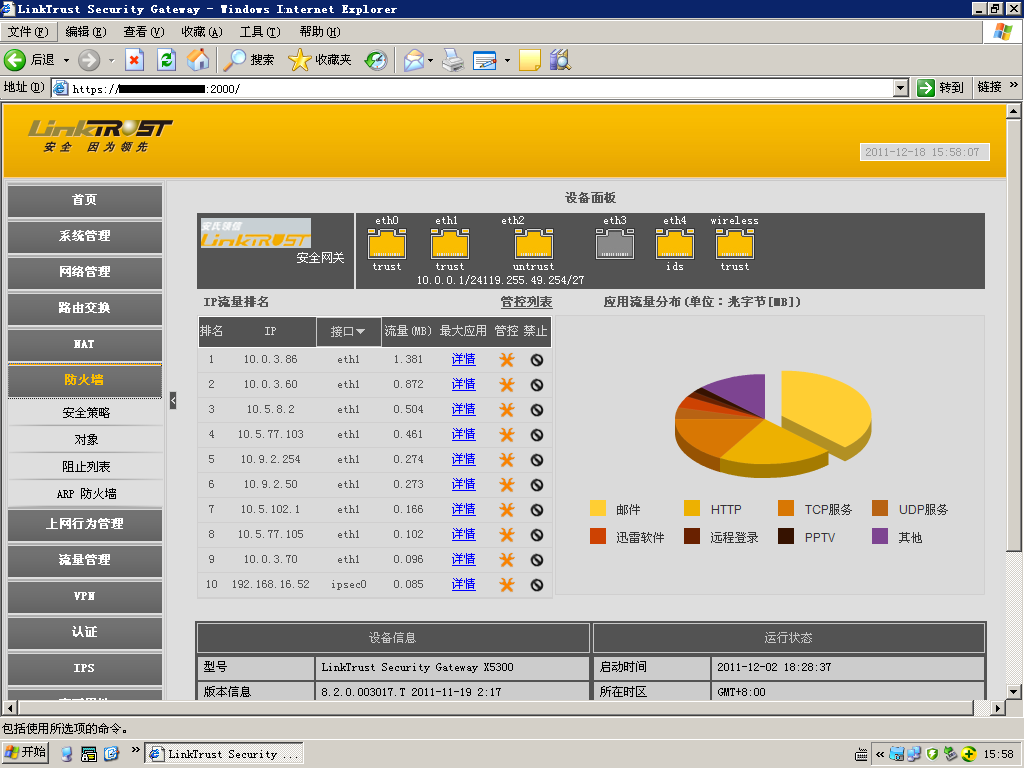This screenshot has height=768, width=1024.
Task: Click block icon for 10.0.3.86 row
Action: pos(537,360)
